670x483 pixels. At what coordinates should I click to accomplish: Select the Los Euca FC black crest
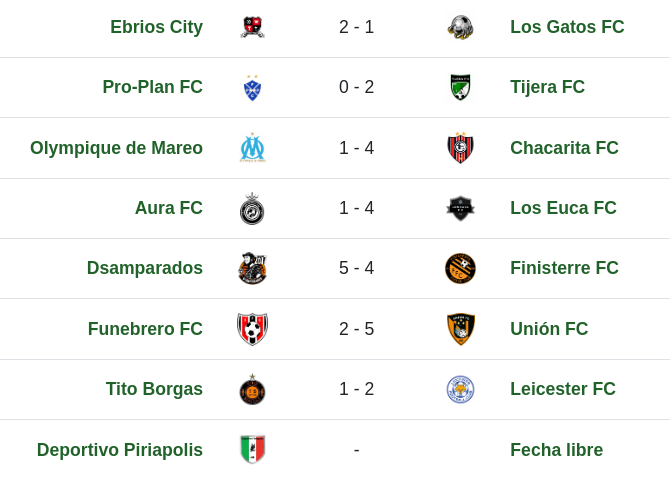[x=461, y=208]
